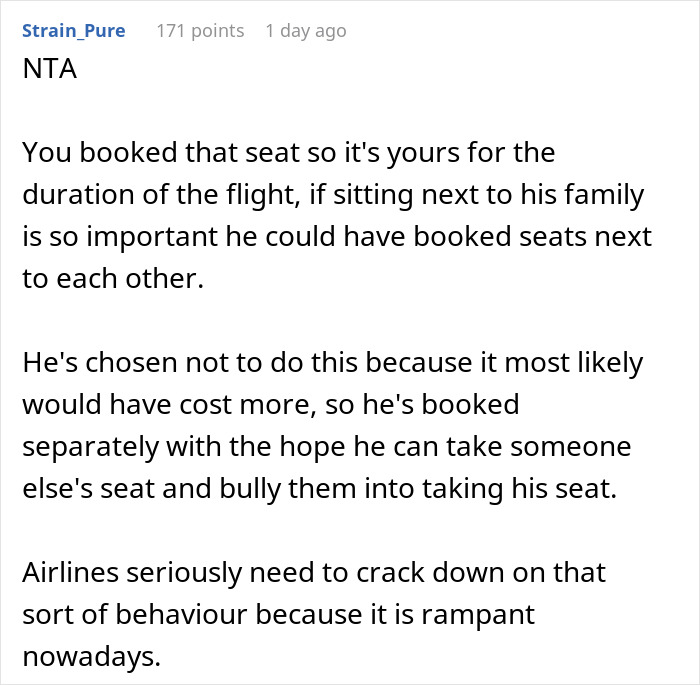The width and height of the screenshot is (700, 685).
Task: Click the line "duration of the flight"
Action: click(x=330, y=196)
